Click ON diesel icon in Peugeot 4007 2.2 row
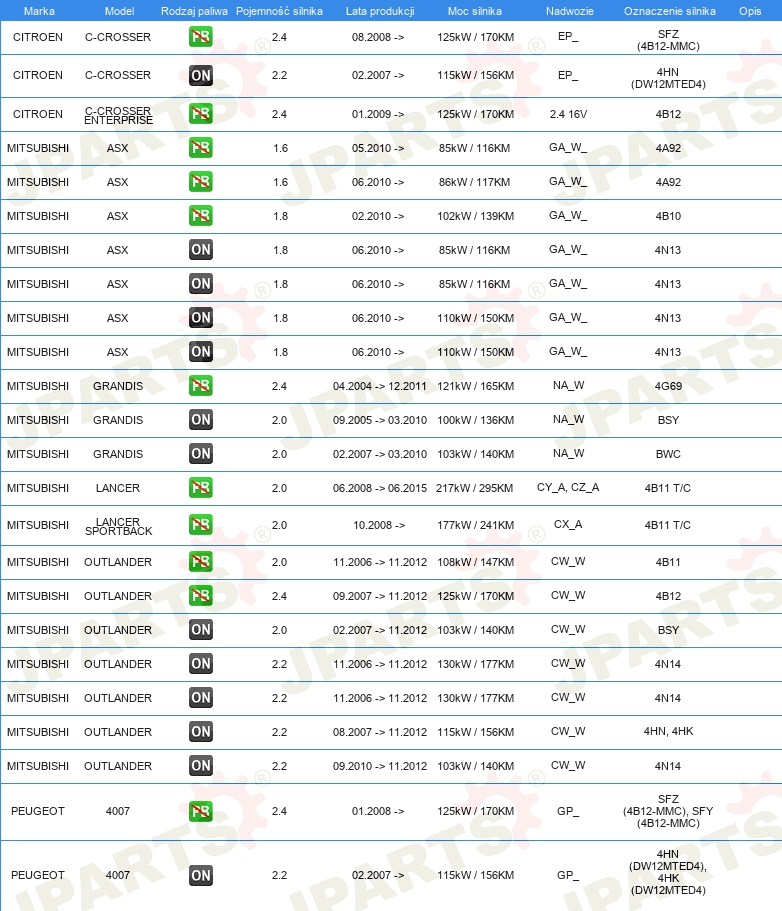 click(200, 875)
